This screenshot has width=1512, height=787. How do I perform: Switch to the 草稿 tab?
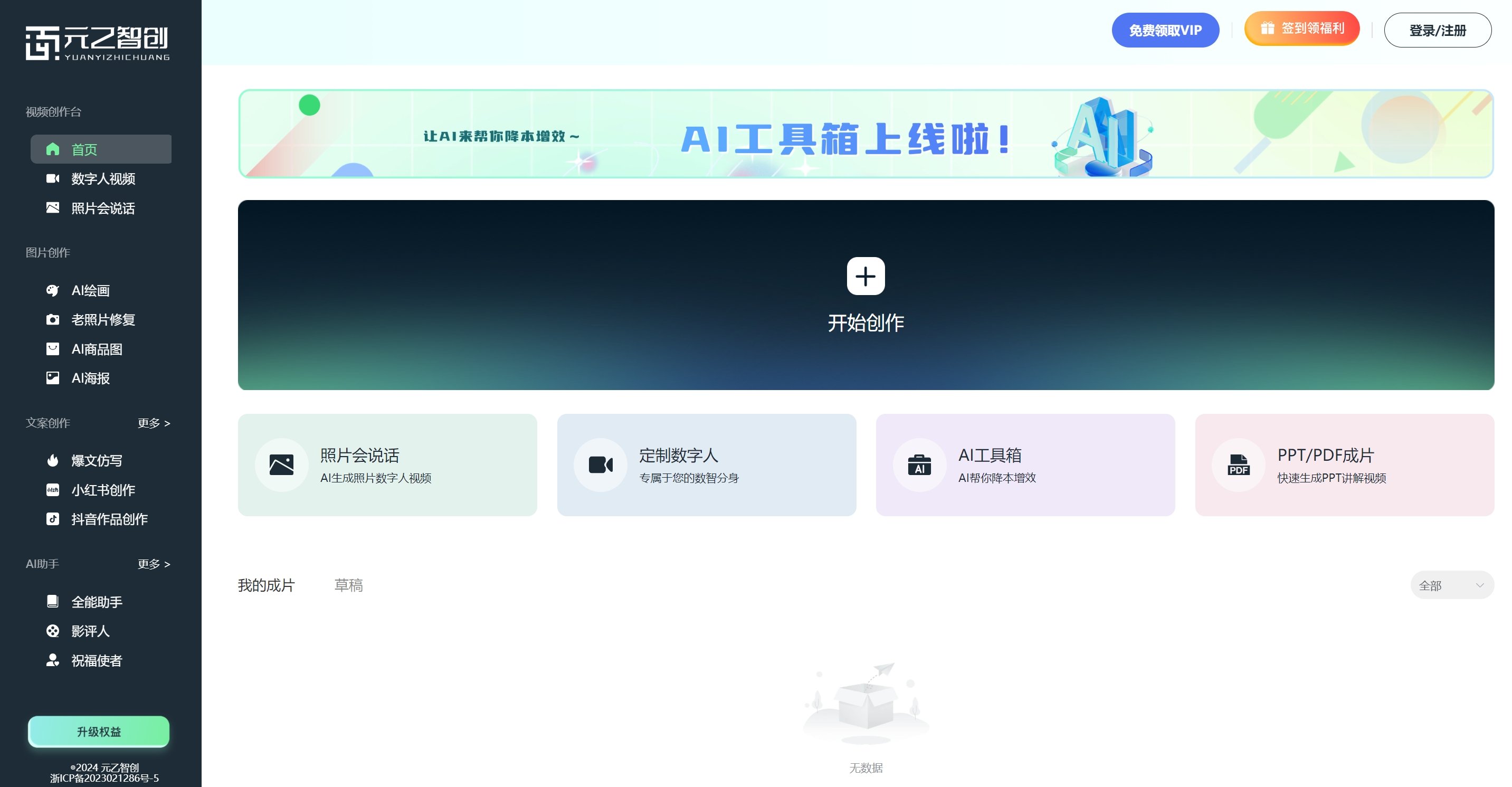[347, 584]
